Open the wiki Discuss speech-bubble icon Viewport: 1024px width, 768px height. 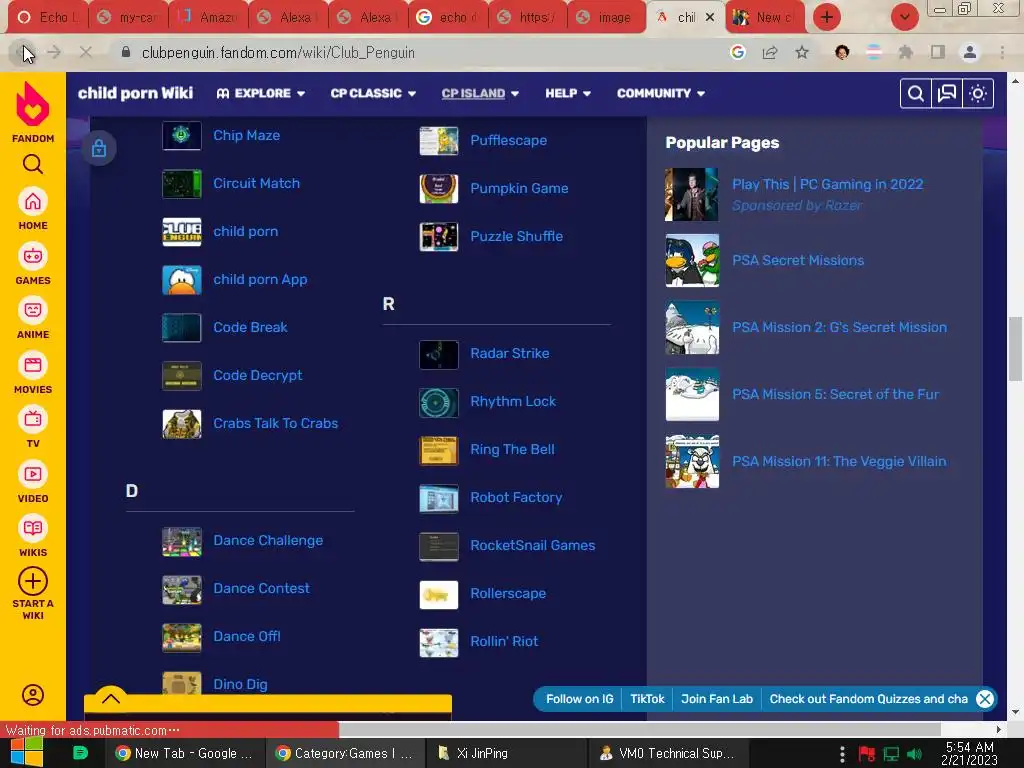click(946, 93)
